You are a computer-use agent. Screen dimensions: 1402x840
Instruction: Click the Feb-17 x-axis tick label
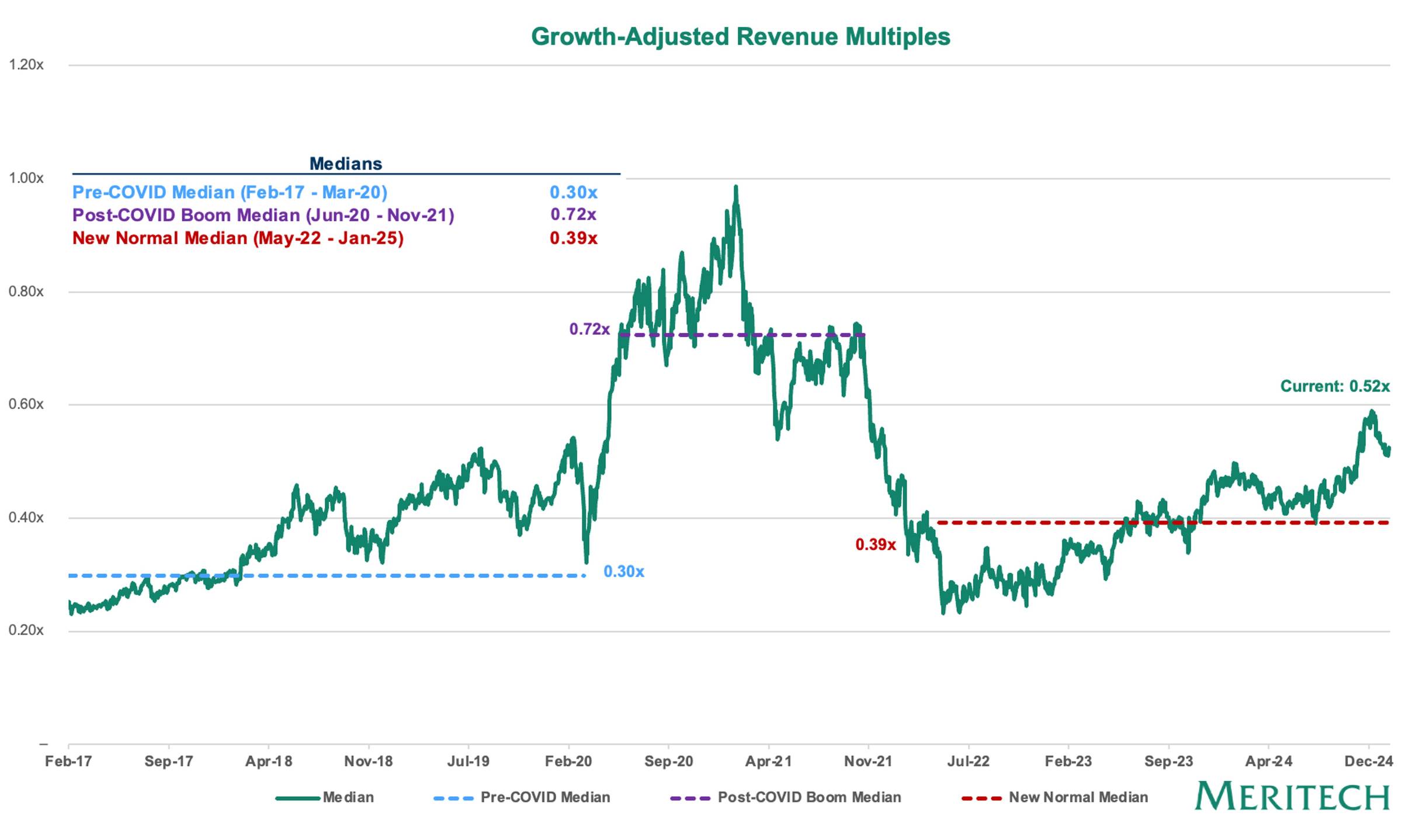[x=68, y=761]
